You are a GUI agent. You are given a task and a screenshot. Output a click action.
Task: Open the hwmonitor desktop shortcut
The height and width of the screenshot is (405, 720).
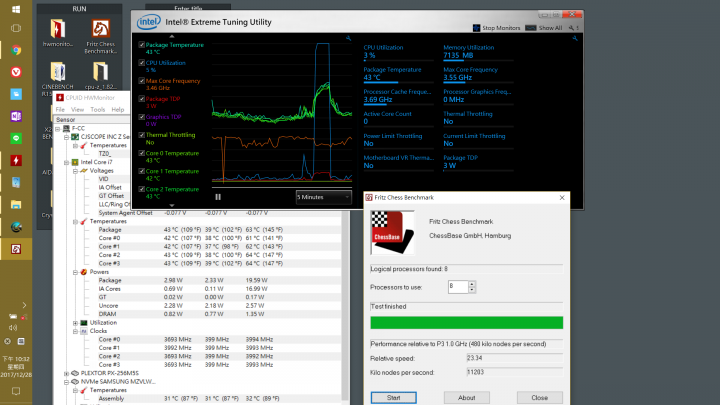57,33
